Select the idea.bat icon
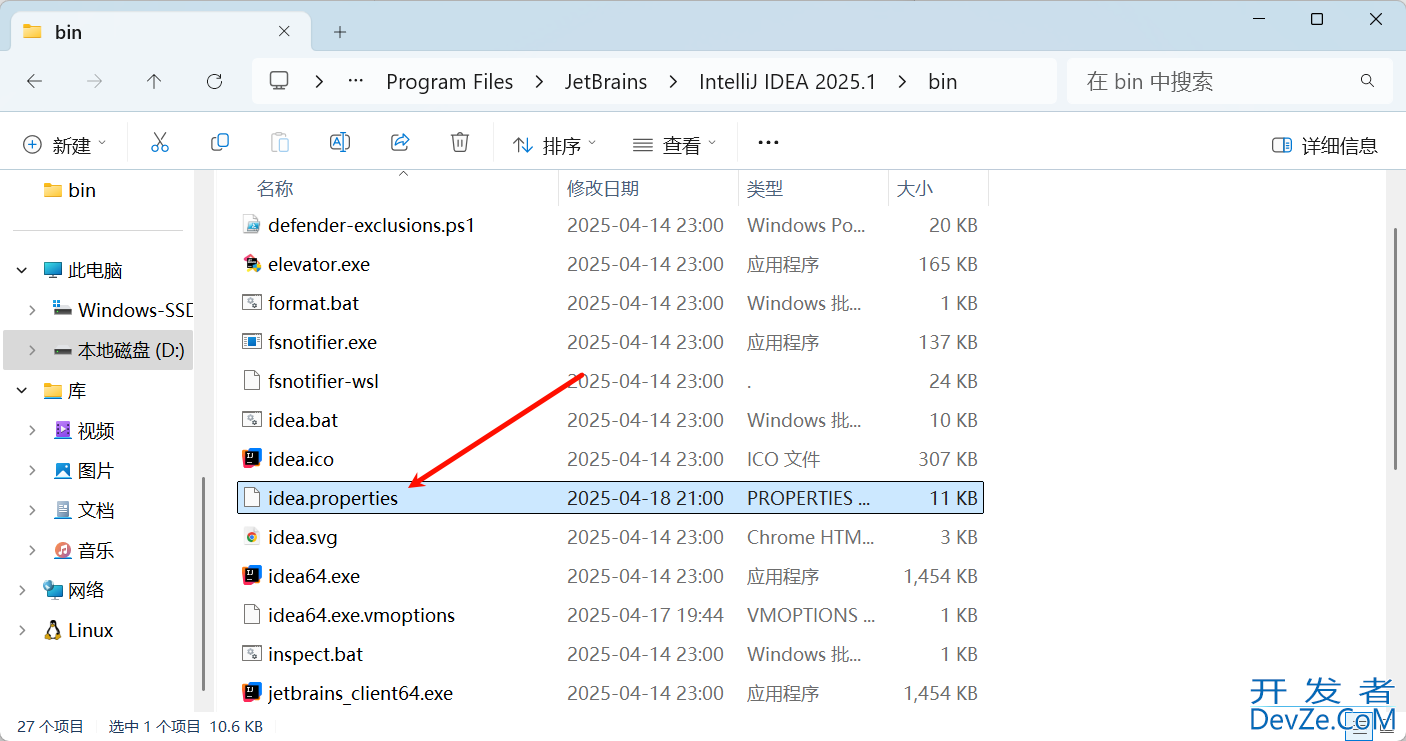The image size is (1406, 741). (x=252, y=420)
